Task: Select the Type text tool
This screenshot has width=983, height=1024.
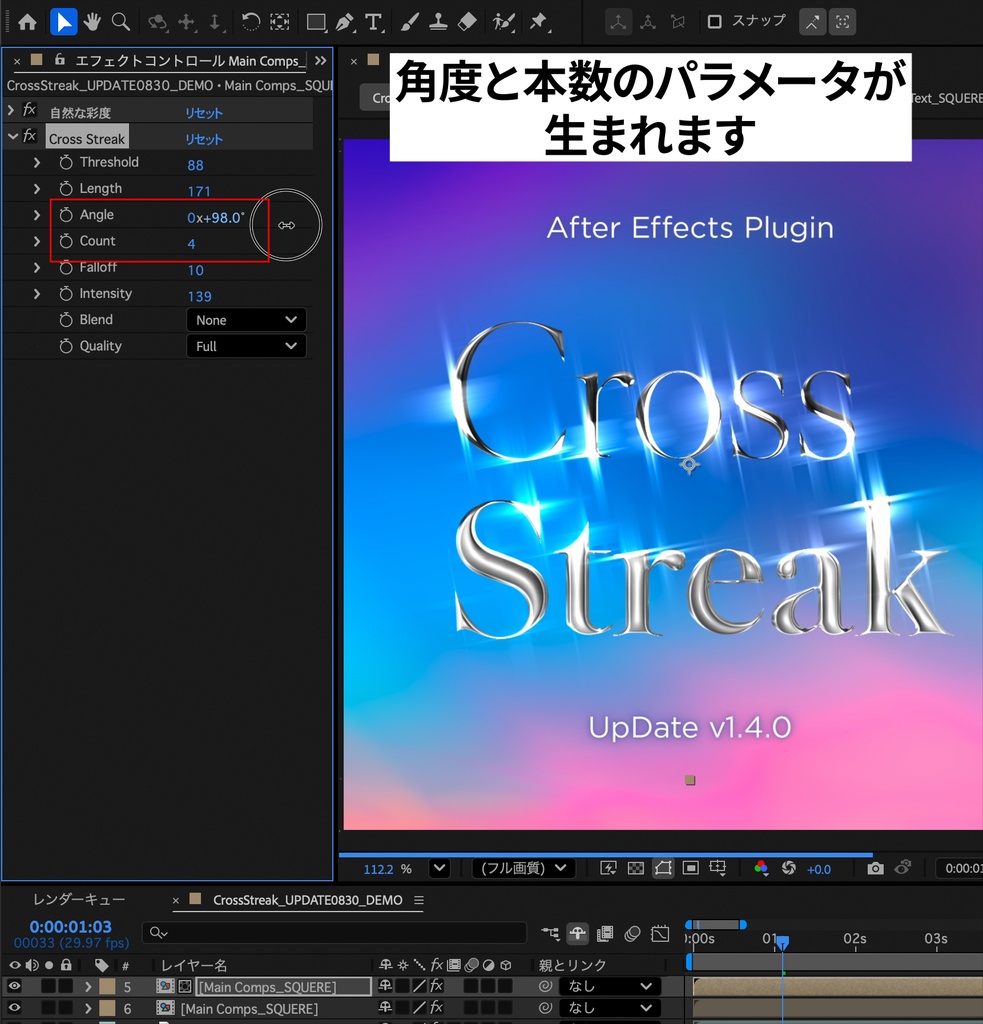Action: click(x=373, y=22)
